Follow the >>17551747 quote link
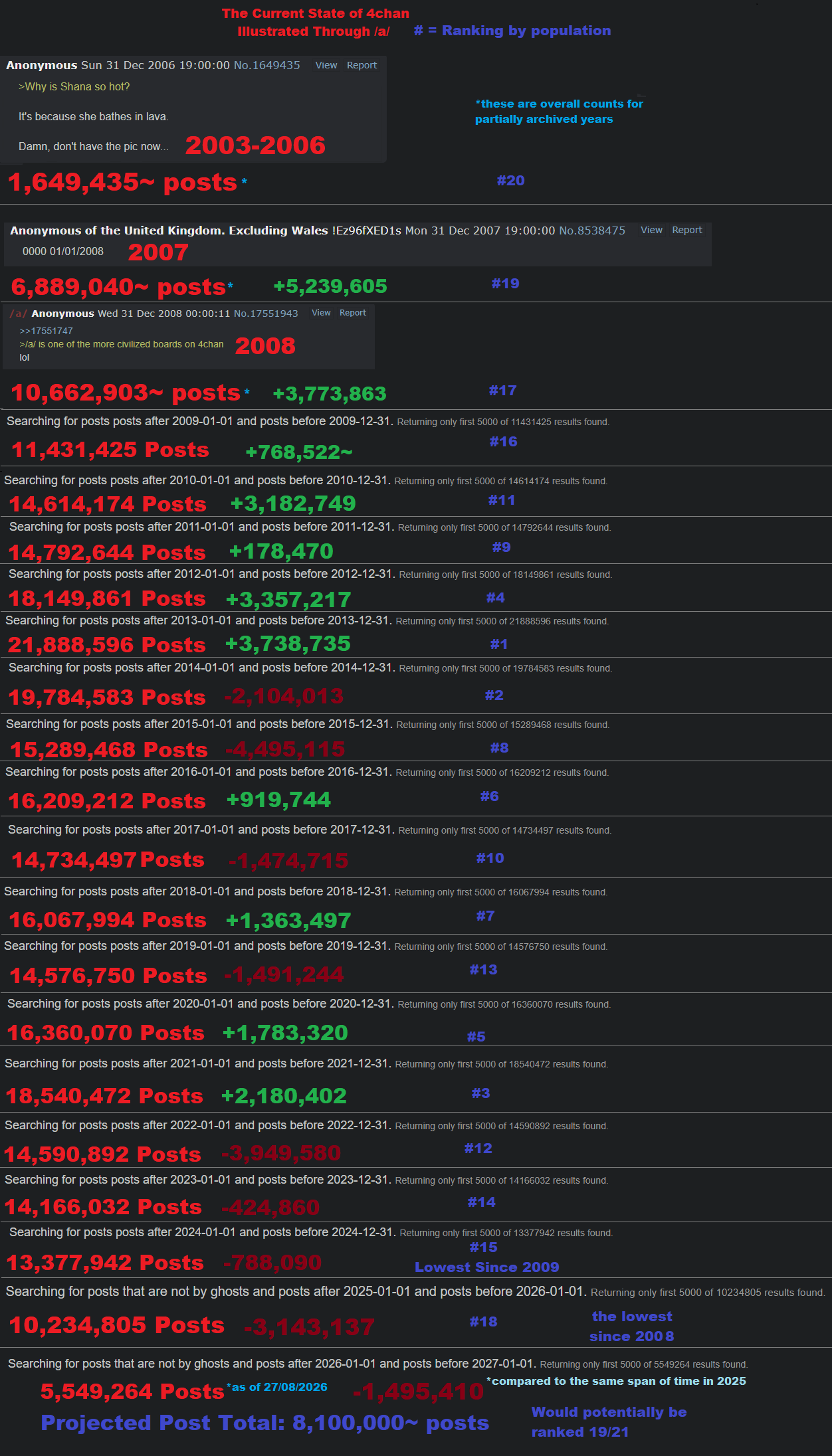Viewport: 832px width, 1456px height. pos(47,331)
